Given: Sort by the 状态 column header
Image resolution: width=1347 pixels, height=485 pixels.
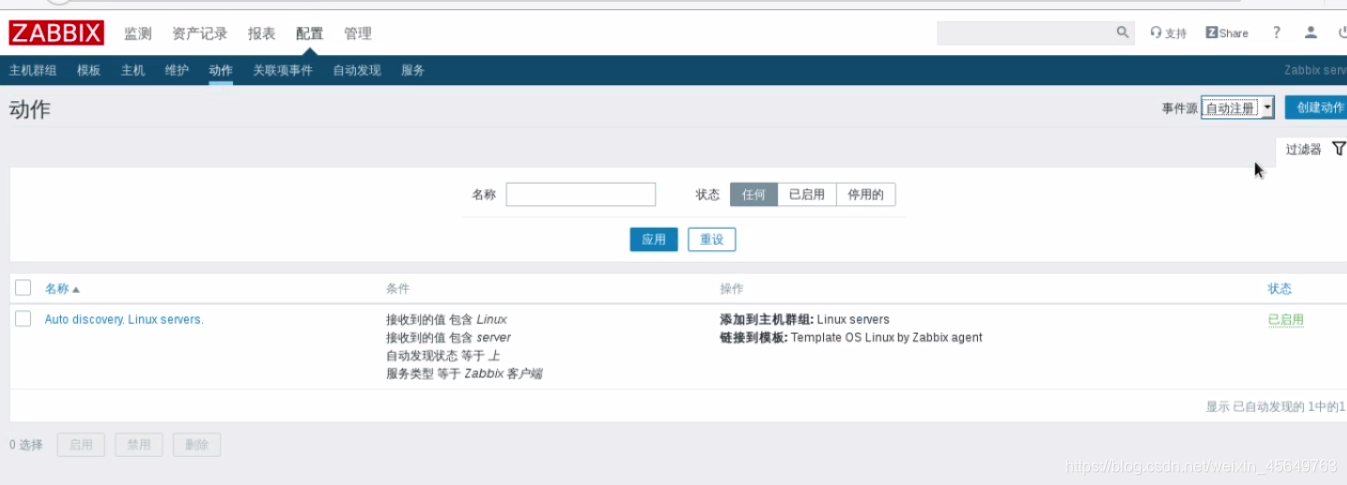Looking at the screenshot, I should [1280, 288].
